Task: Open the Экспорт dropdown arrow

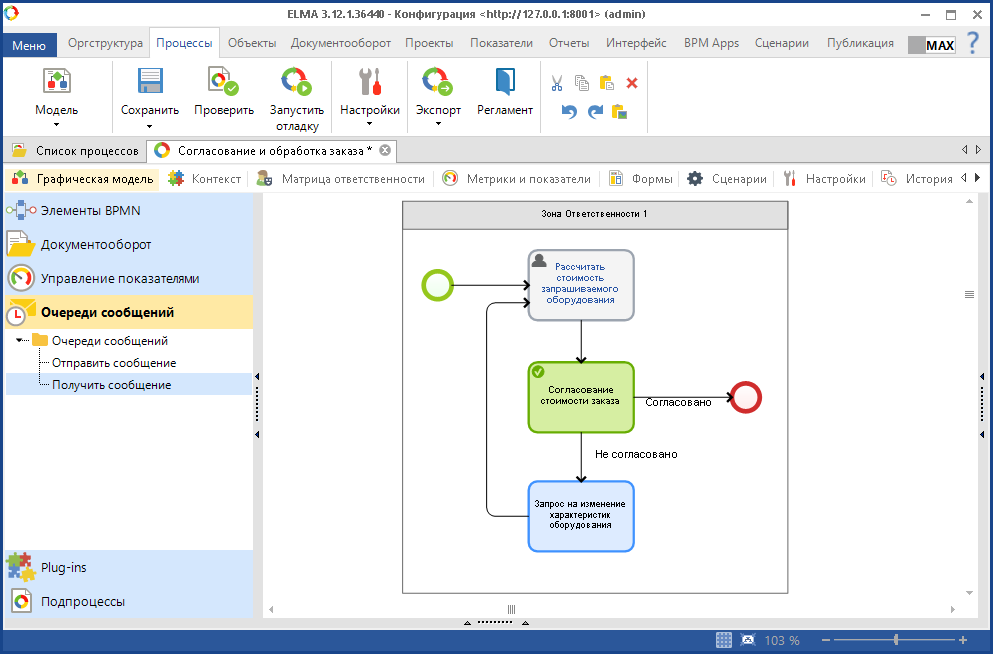Action: point(438,123)
